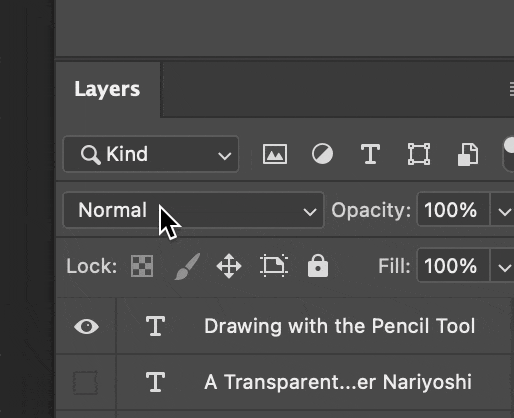Toggle layer filtering switch
Viewport: 514px width, 418px height.
509,154
